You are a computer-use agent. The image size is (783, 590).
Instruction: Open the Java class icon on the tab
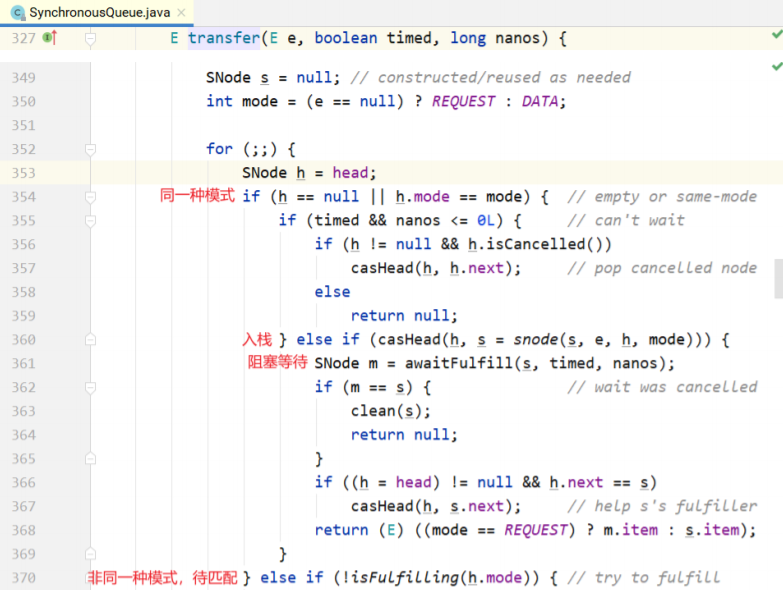[18, 12]
